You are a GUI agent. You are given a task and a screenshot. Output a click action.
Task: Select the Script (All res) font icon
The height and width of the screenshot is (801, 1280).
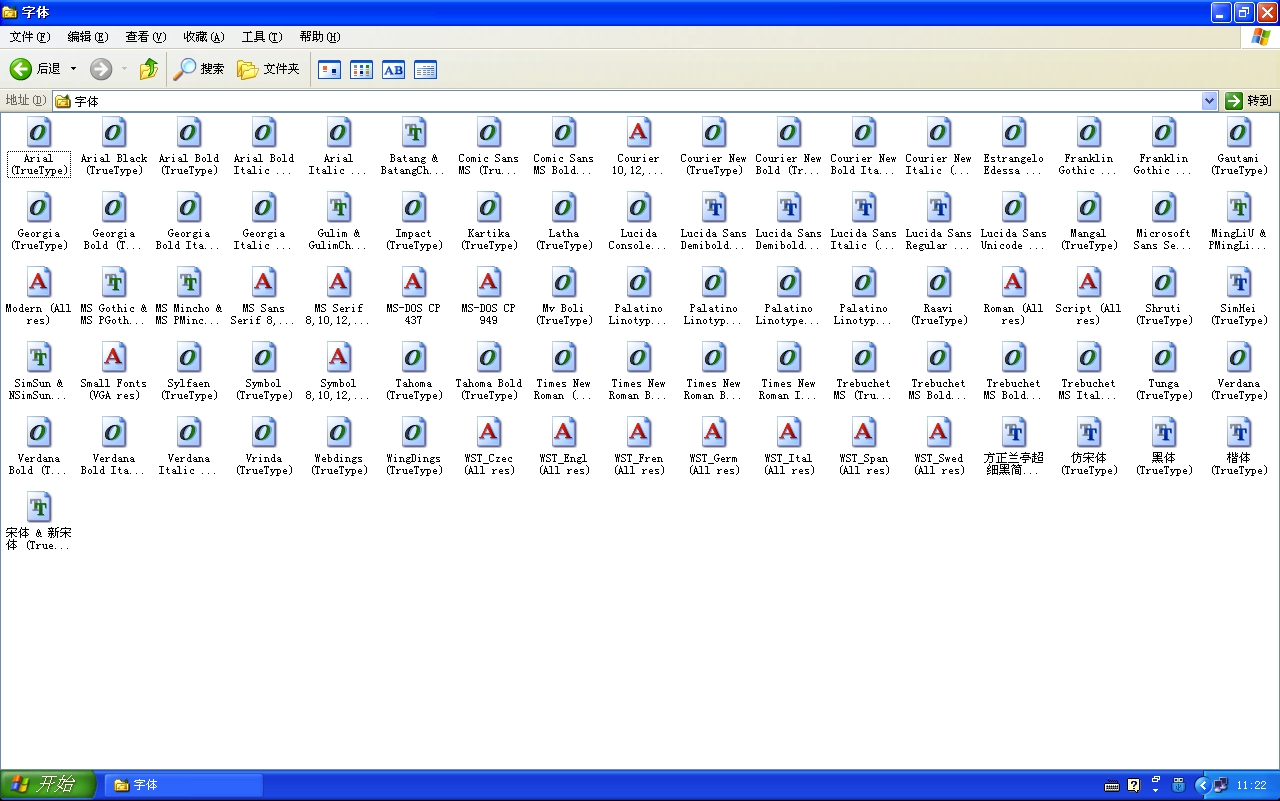tap(1089, 282)
